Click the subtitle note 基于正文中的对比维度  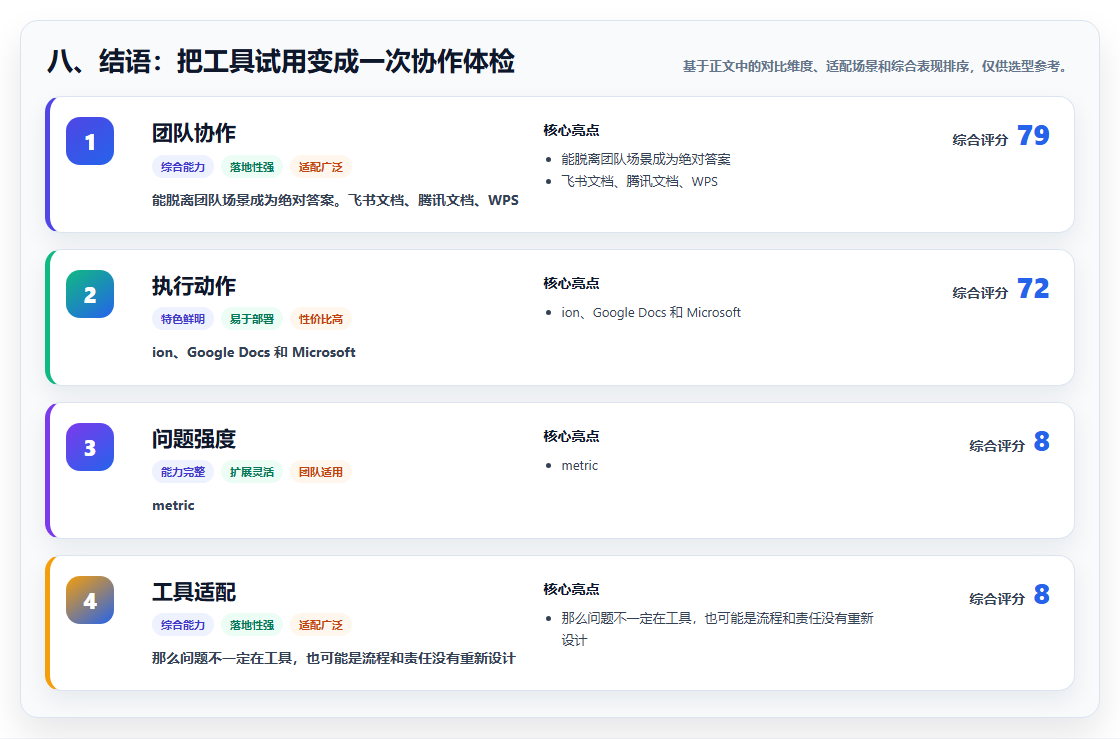[876, 66]
